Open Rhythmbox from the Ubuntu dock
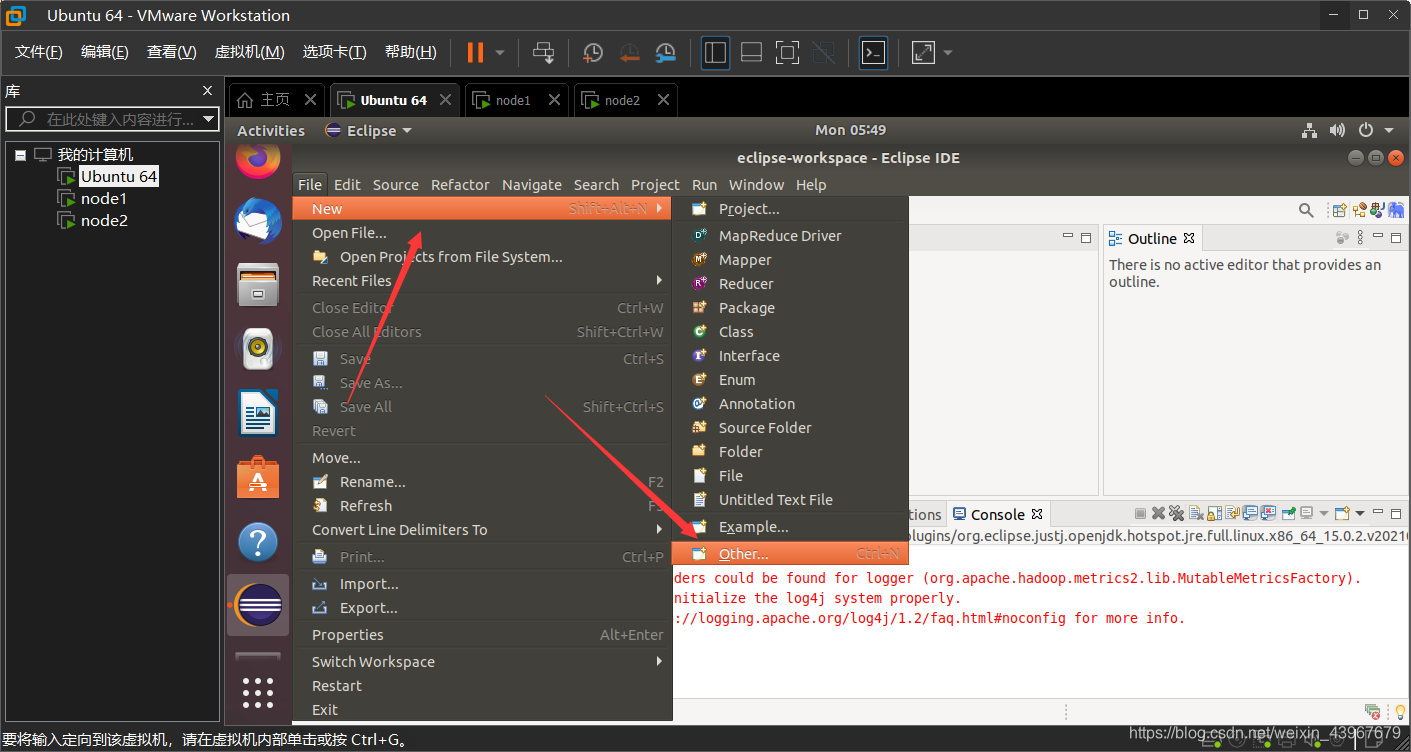The width and height of the screenshot is (1411, 752). tap(258, 348)
